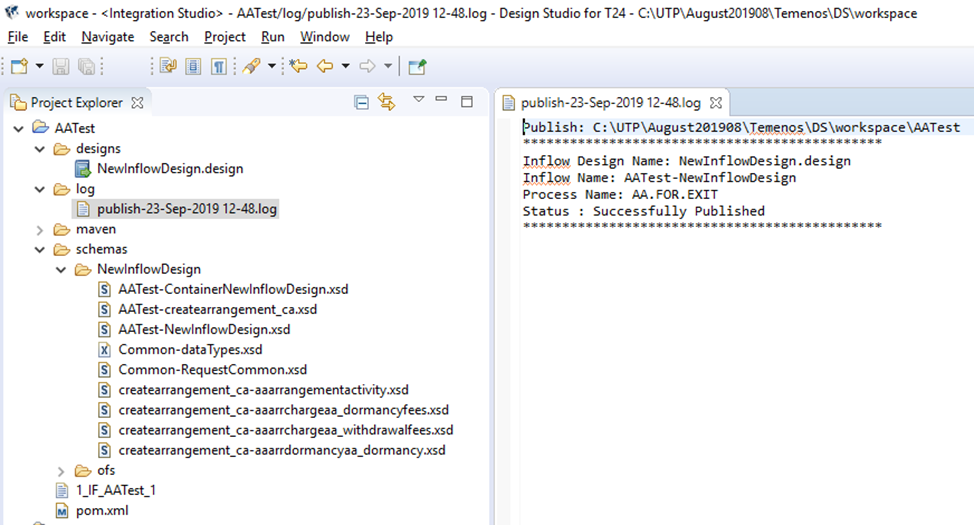Screen dimensions: 974x525
Task: Click the New wizard toolbar icon
Action: [x=19, y=66]
